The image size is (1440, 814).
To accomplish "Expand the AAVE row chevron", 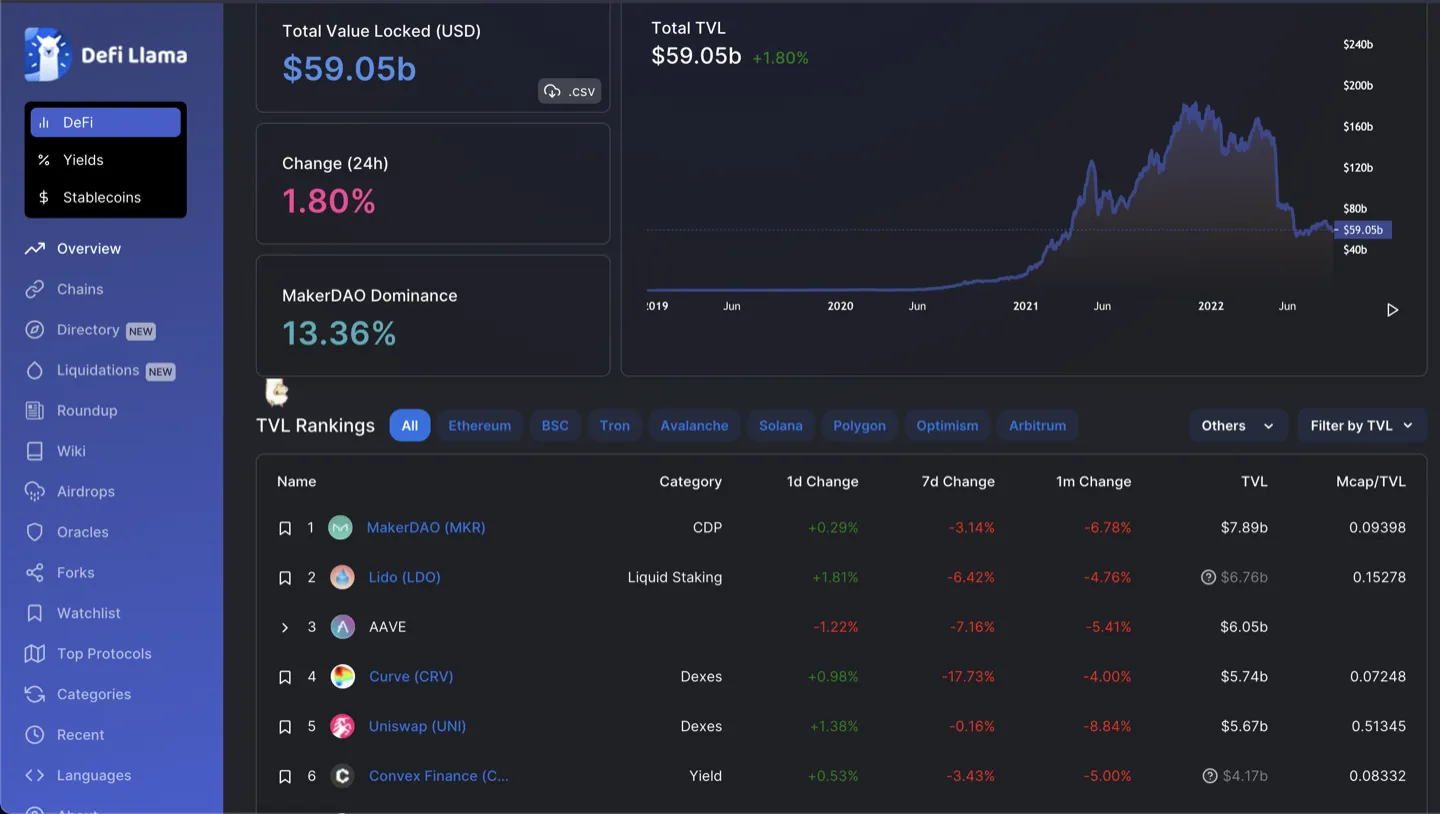I will [x=285, y=627].
